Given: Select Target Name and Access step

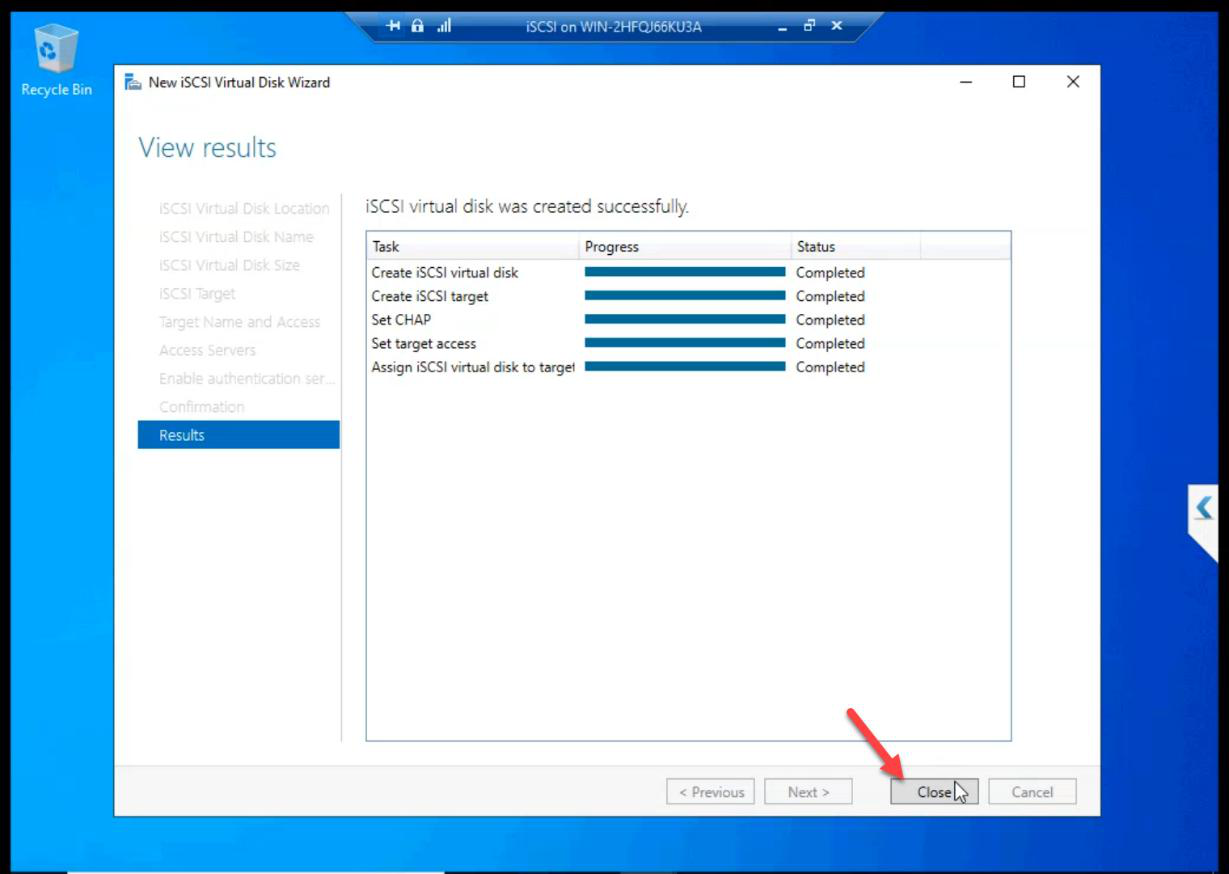Looking at the screenshot, I should point(239,322).
